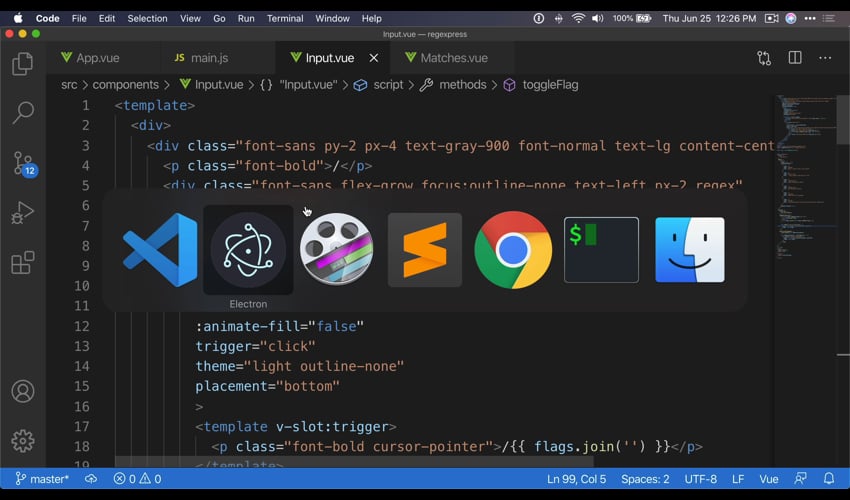
Task: Open the Go menu
Action: [x=219, y=18]
